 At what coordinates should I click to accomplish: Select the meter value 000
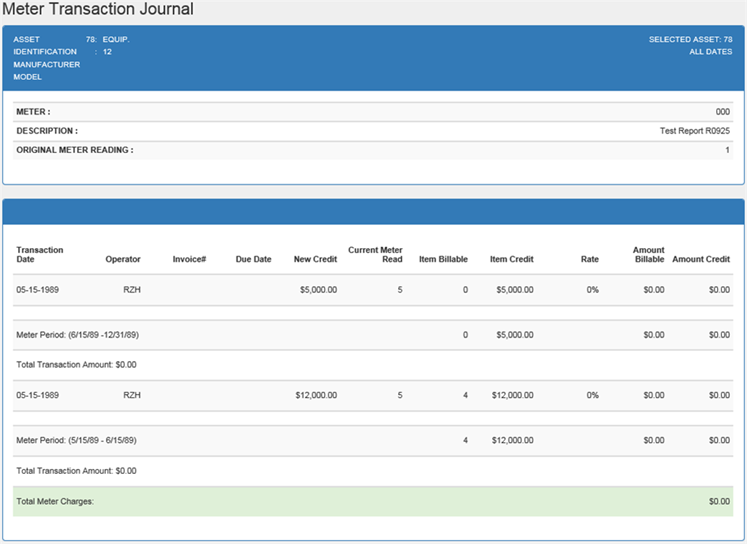point(722,112)
